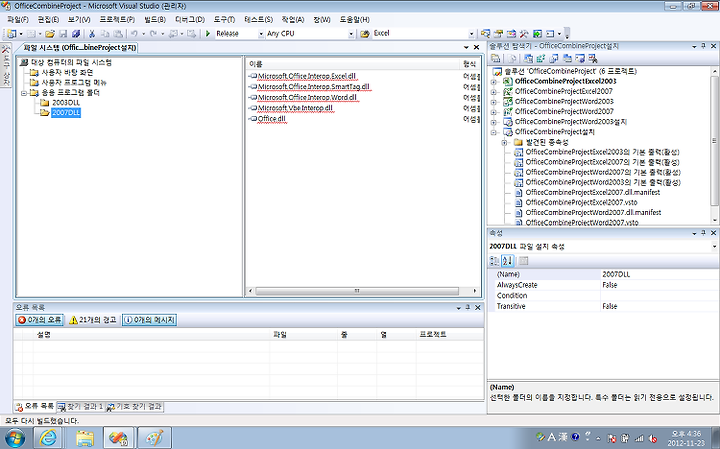
Task: Click Categorized view icon in Properties panel
Action: (495, 261)
